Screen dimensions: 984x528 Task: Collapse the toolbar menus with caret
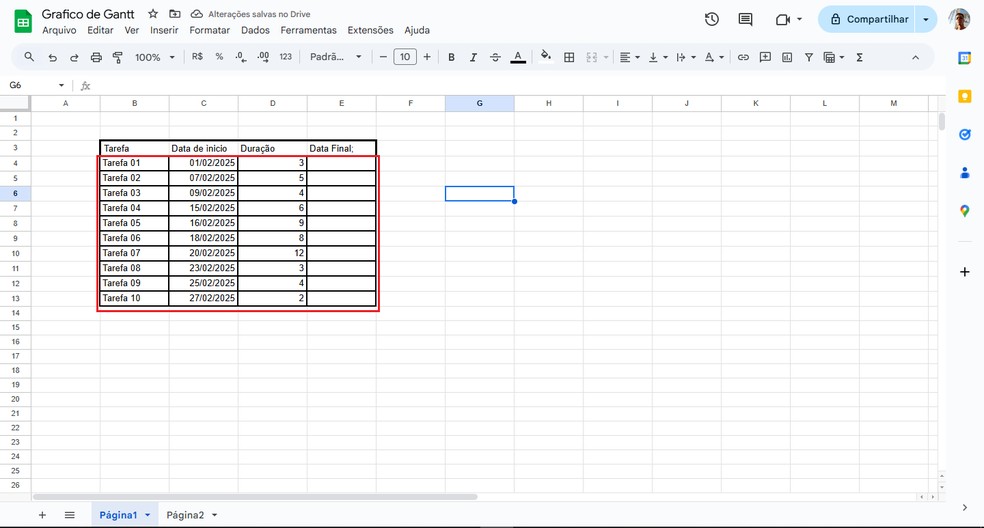click(x=916, y=57)
